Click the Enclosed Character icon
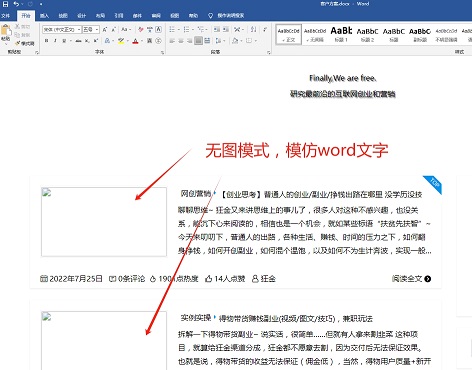 tap(158, 41)
